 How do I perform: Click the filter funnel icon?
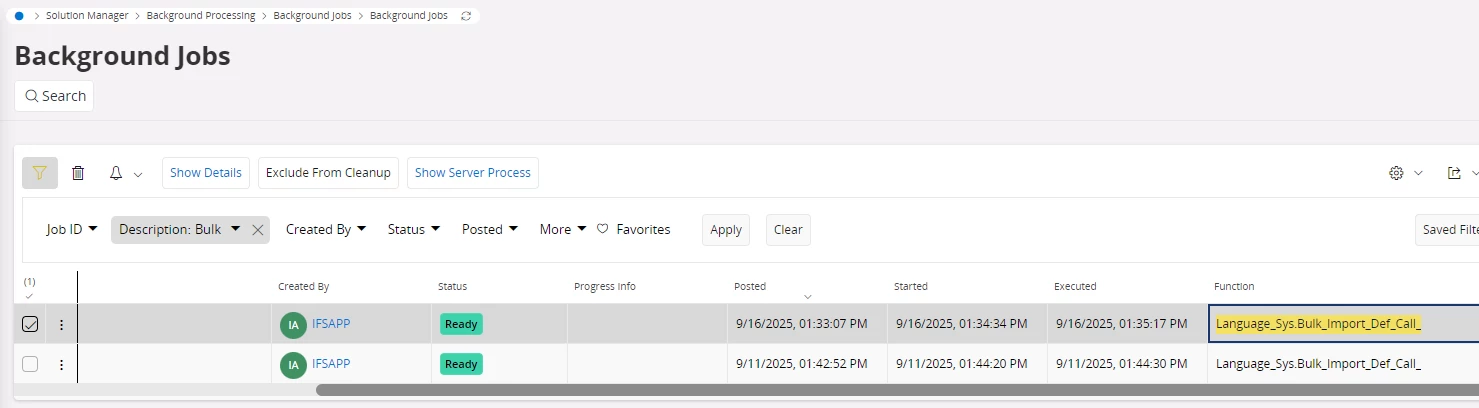click(x=40, y=173)
